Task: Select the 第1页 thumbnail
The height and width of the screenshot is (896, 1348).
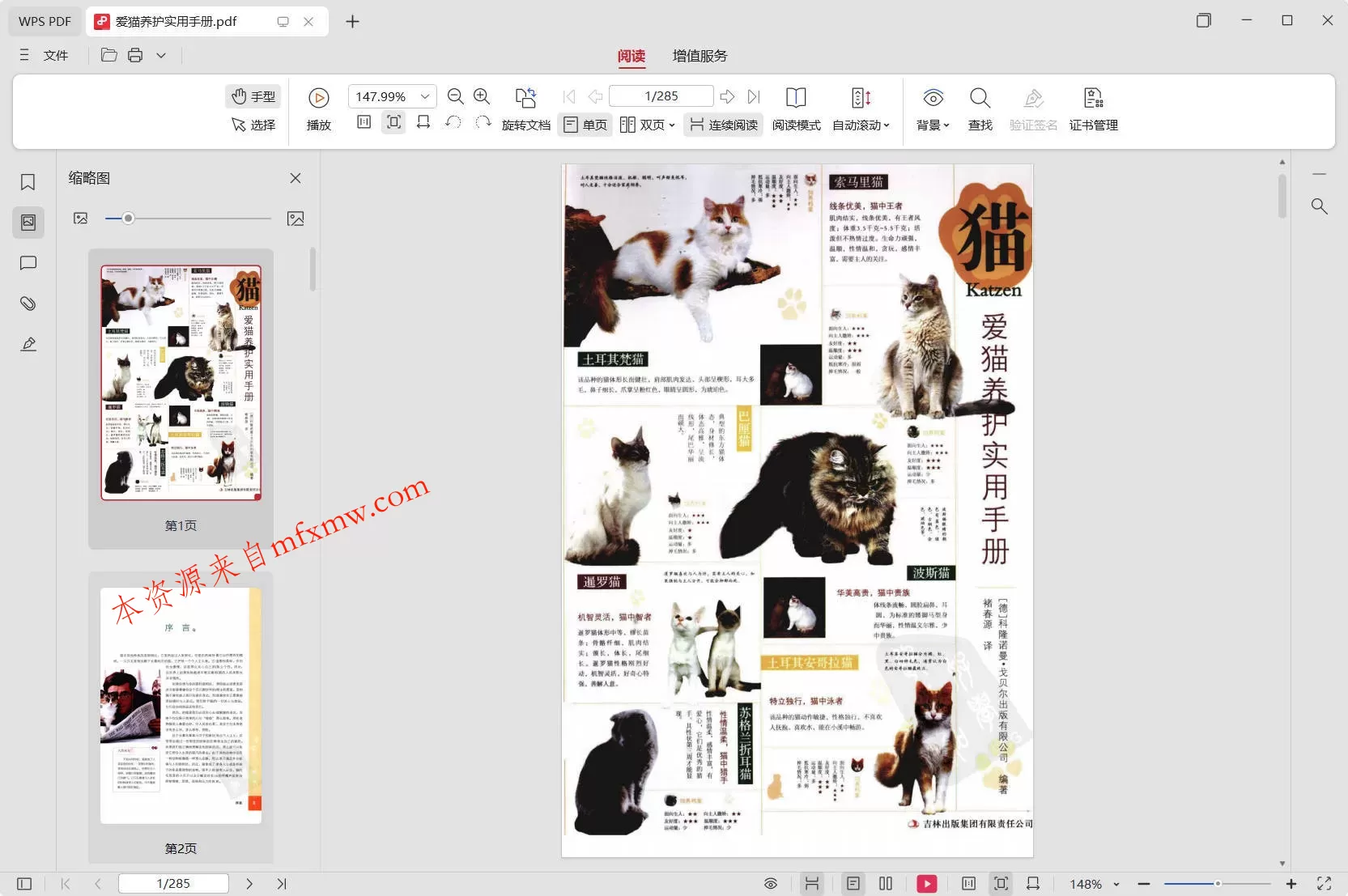Action: [x=181, y=399]
